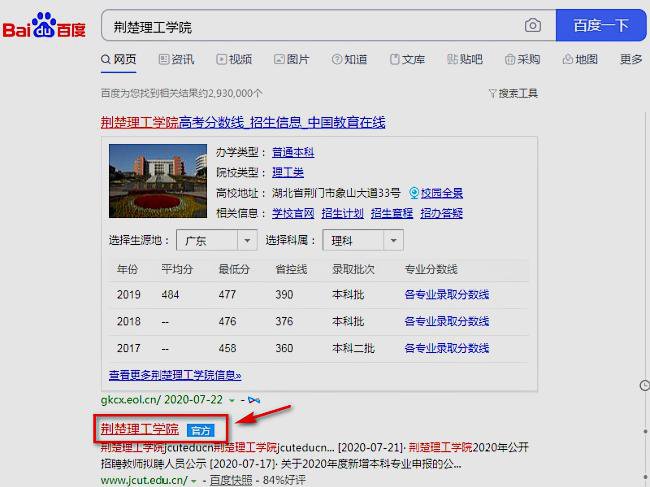
Task: Switch to 资讯 tab
Action: (x=177, y=60)
